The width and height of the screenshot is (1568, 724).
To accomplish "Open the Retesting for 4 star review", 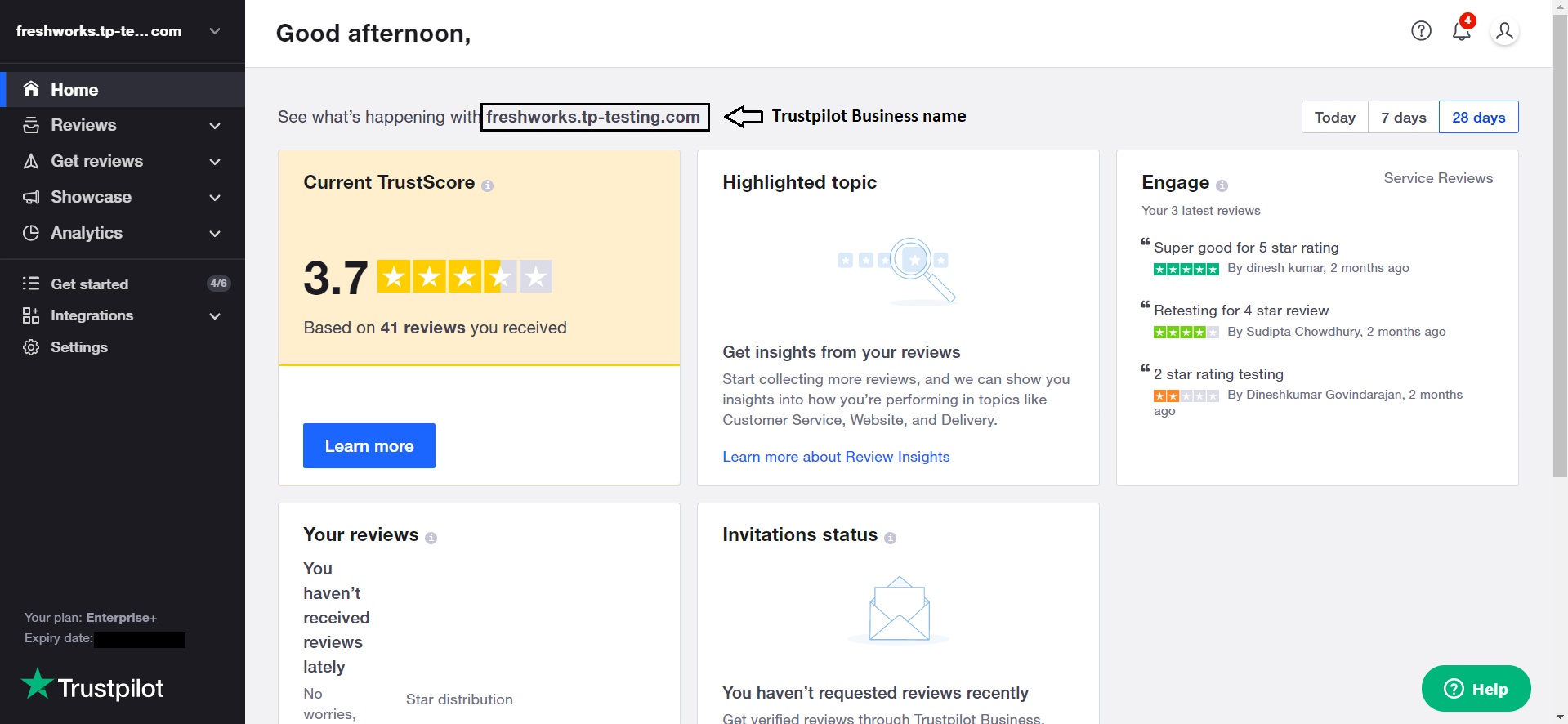I will [1241, 311].
